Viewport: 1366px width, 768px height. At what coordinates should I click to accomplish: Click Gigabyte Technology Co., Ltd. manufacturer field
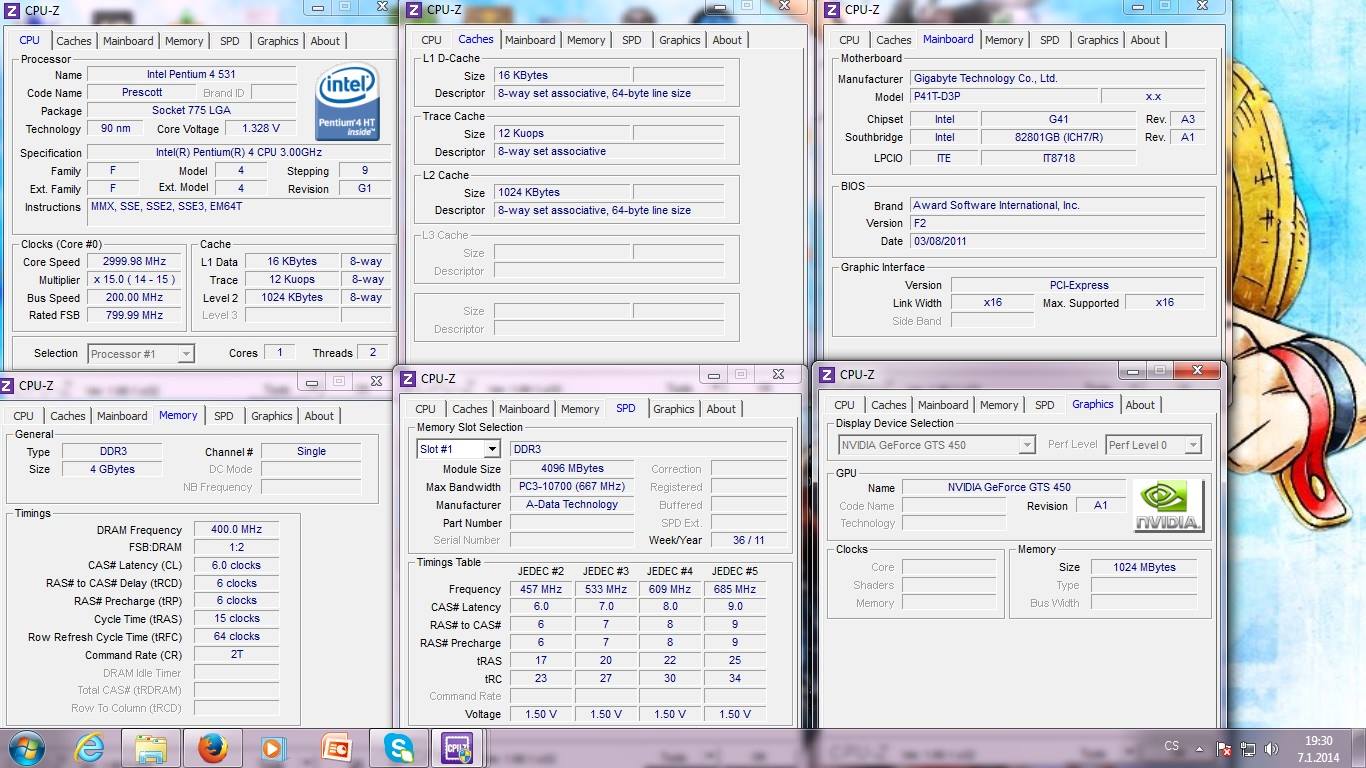pyautogui.click(x=1057, y=78)
